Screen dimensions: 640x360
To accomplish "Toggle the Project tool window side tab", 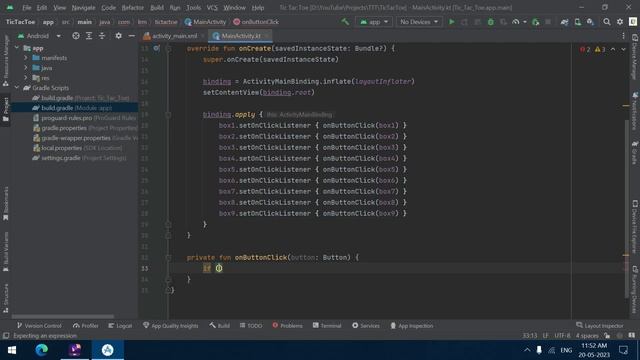I will click(6, 109).
